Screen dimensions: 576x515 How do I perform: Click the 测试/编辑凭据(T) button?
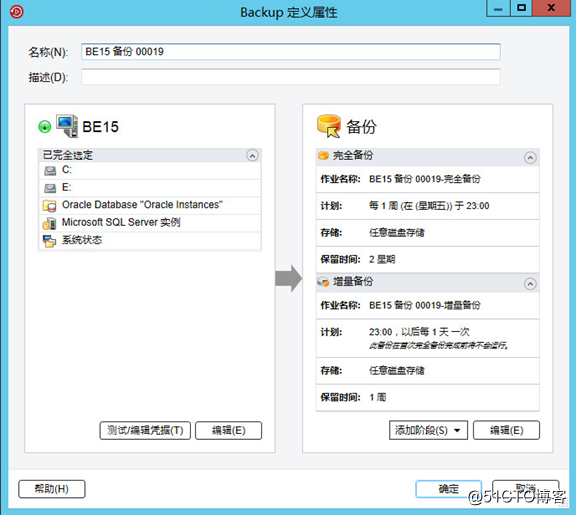(x=145, y=430)
